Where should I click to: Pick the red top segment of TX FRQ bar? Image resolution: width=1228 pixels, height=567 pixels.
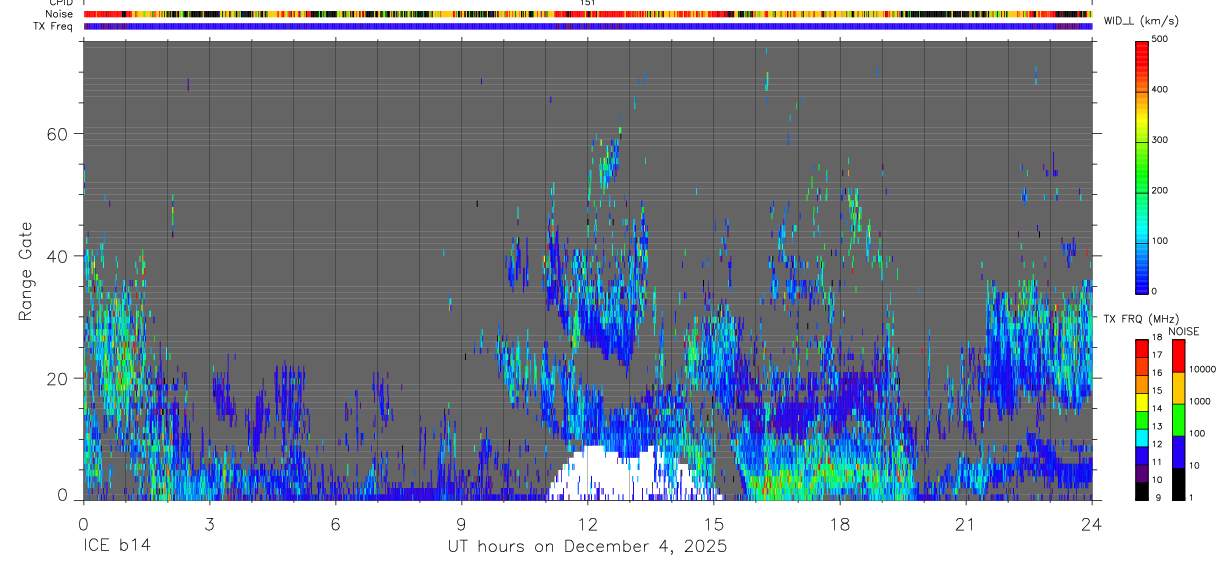[x=1142, y=348]
